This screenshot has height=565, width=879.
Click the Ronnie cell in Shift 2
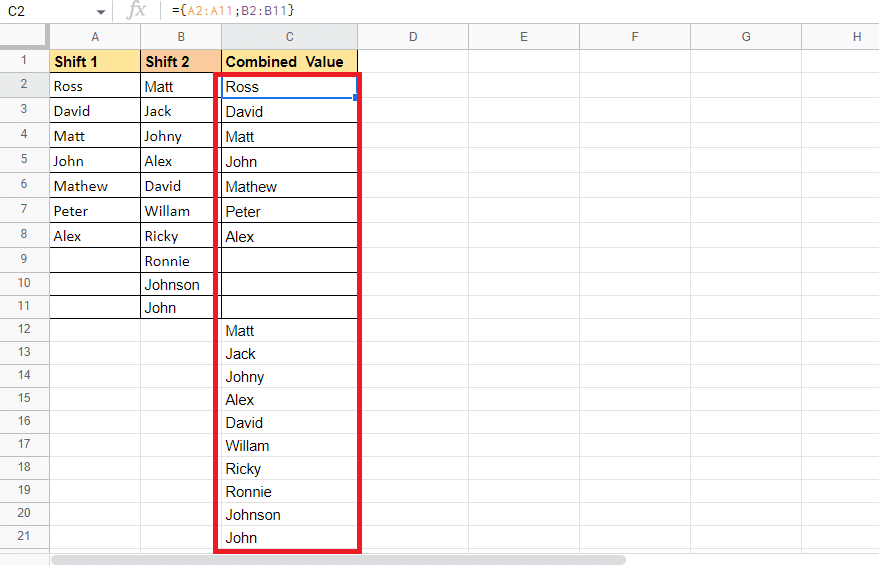(180, 261)
